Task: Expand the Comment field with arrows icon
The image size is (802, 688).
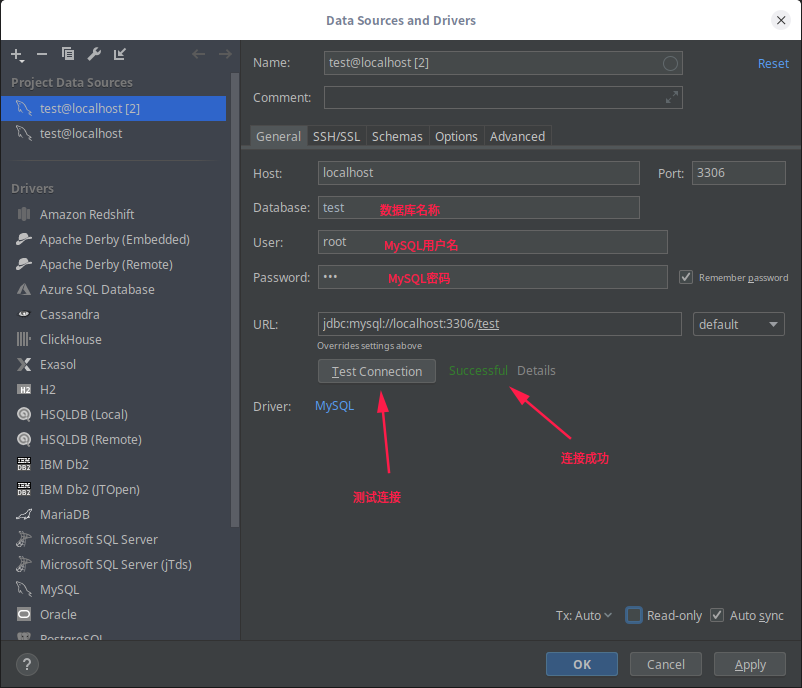Action: (672, 97)
